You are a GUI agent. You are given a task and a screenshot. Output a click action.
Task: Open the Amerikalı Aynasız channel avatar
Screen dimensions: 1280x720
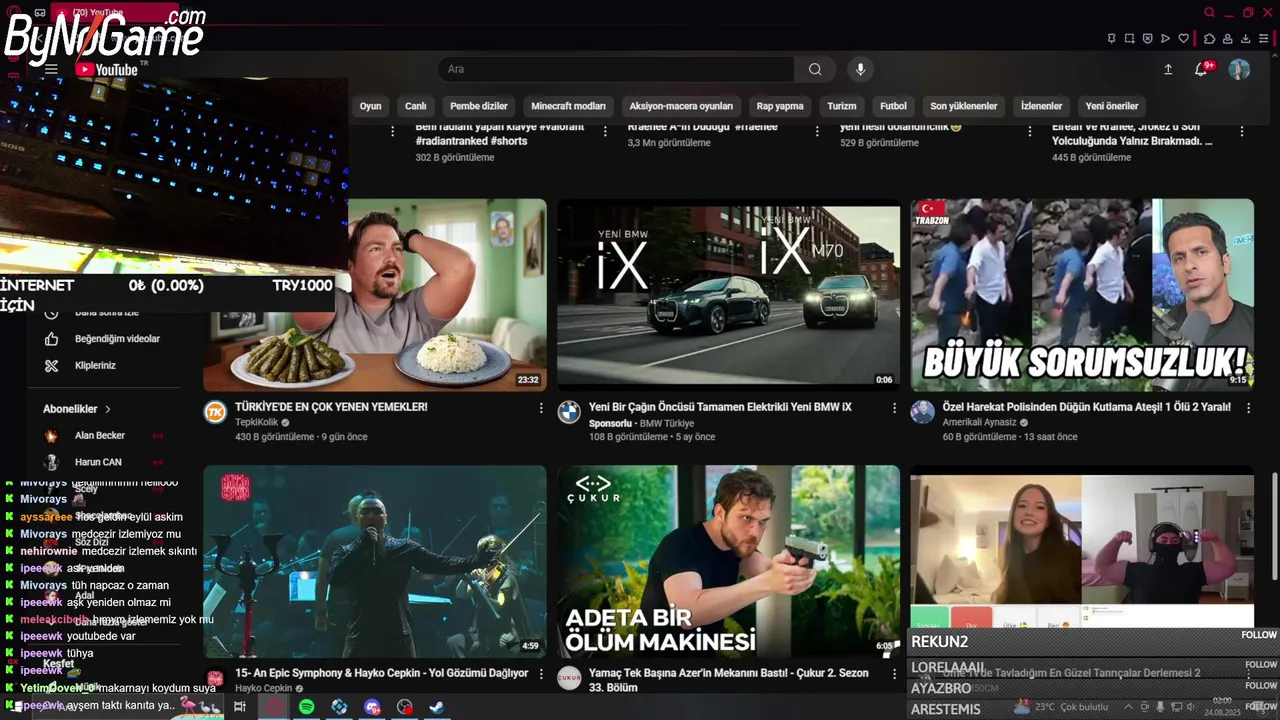tap(922, 412)
